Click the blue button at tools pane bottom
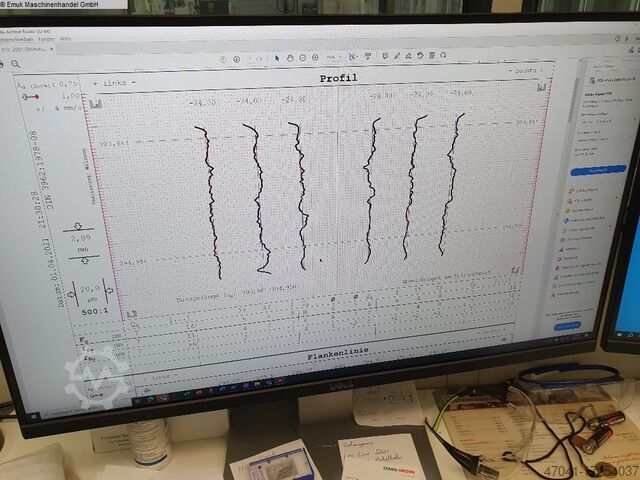Image resolution: width=640 pixels, height=480 pixels. [567, 325]
